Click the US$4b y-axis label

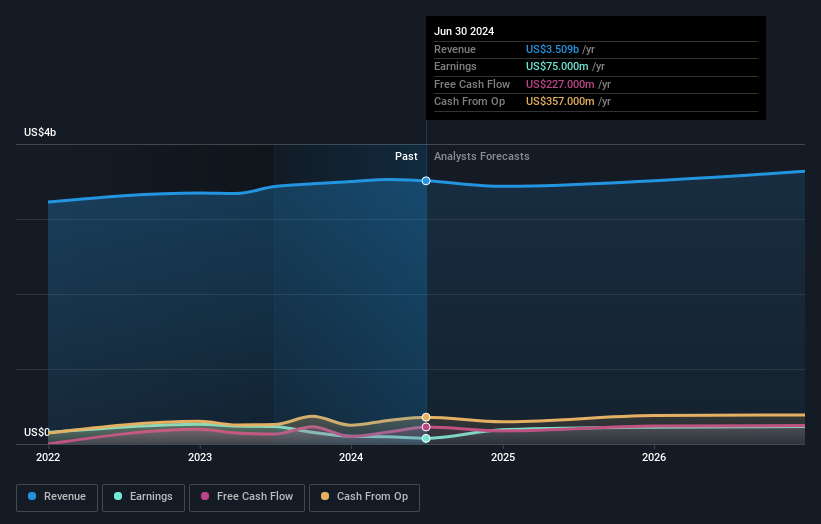coord(40,132)
